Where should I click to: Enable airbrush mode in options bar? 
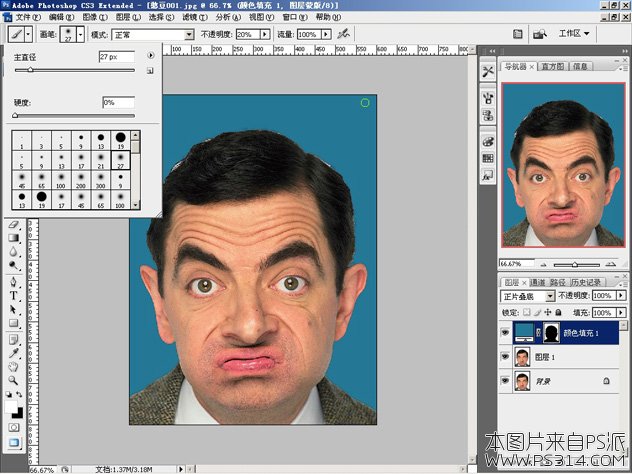click(x=343, y=34)
